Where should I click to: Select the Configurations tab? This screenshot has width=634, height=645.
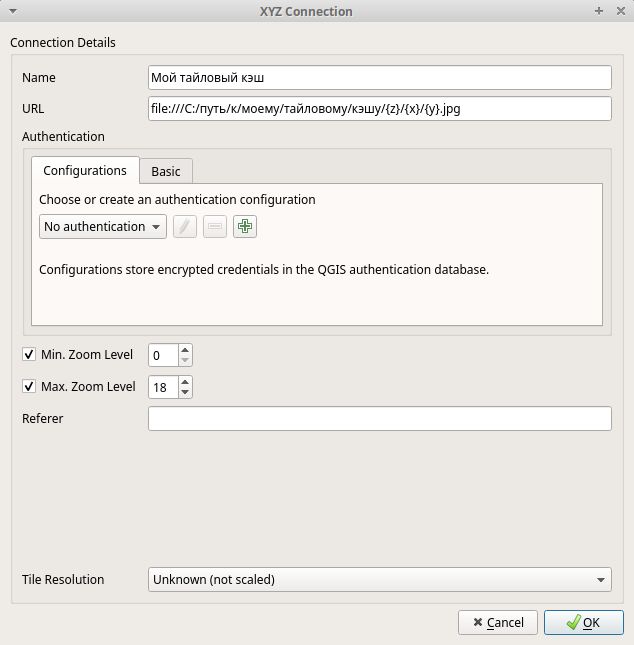[85, 171]
